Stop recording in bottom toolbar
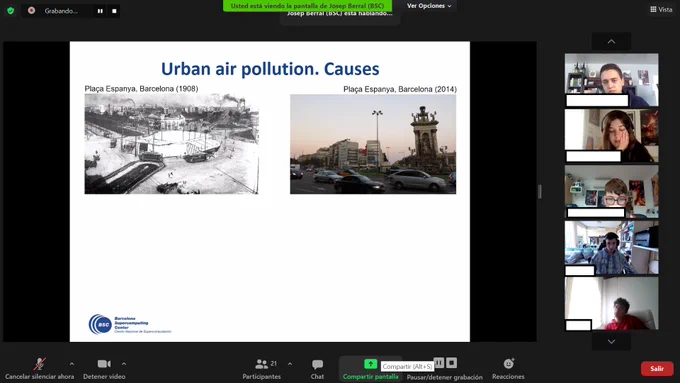Image resolution: width=680 pixels, height=383 pixels. point(451,363)
